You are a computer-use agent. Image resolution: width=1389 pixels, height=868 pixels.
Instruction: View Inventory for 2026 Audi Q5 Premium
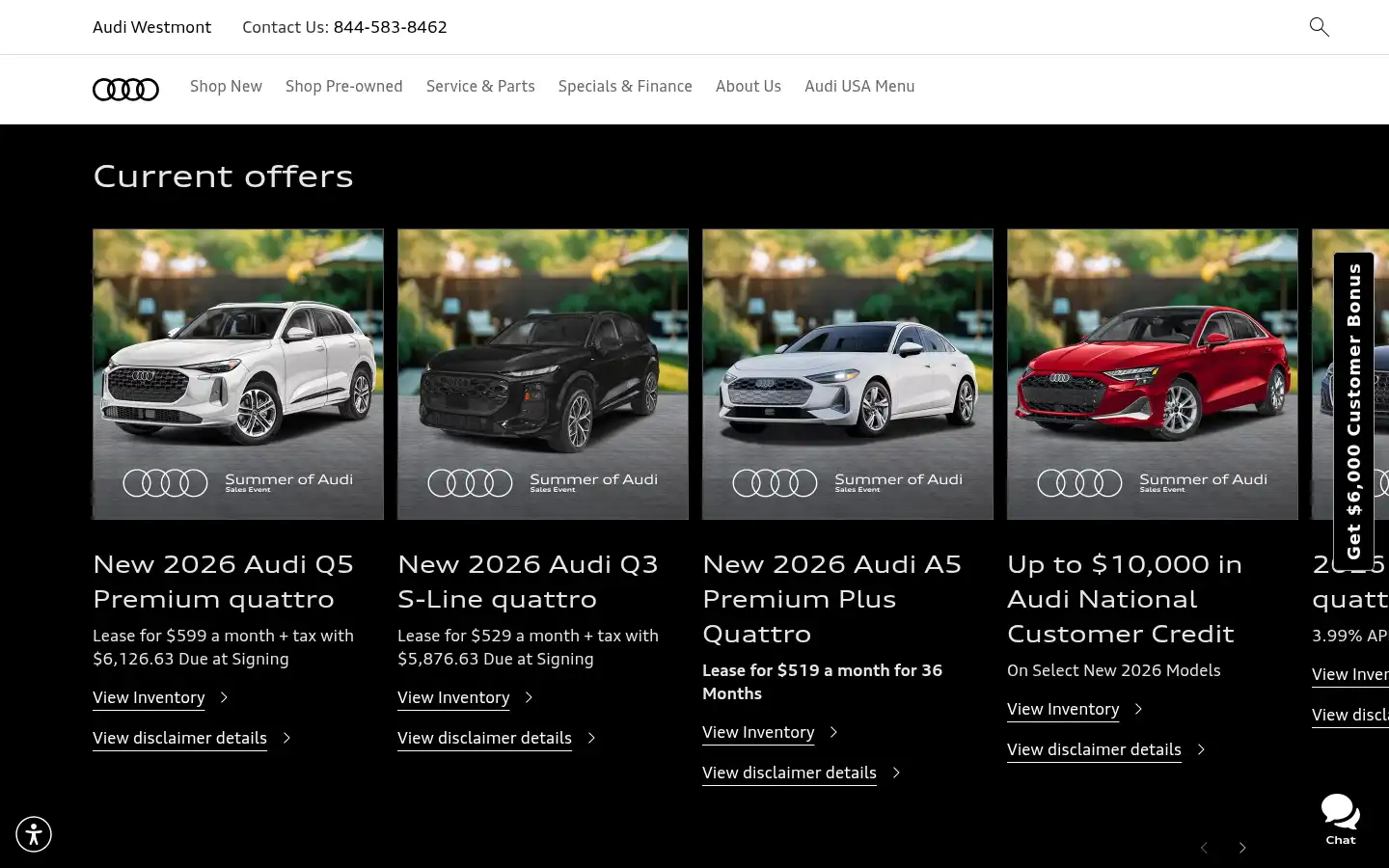pos(149,697)
